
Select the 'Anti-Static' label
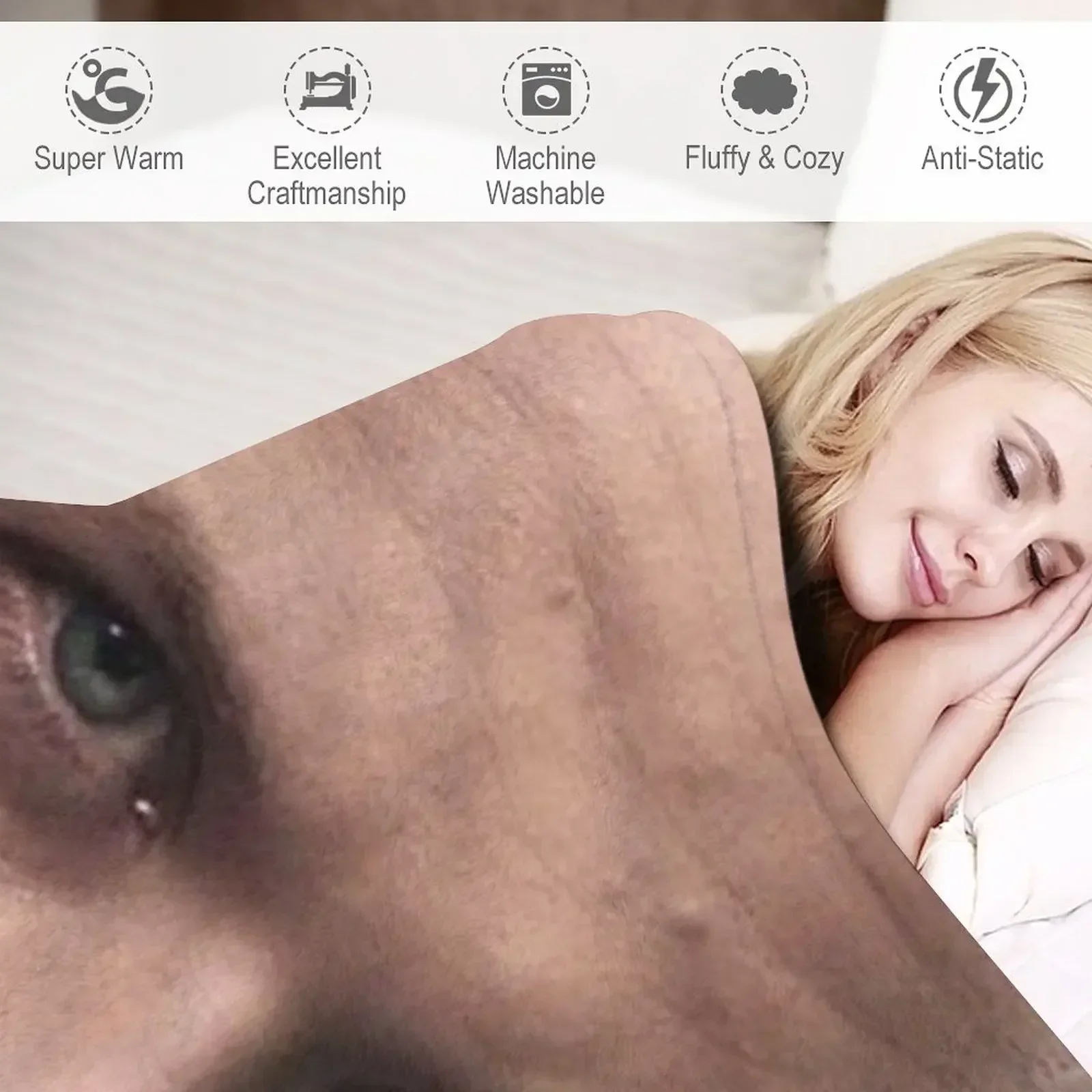(x=983, y=159)
